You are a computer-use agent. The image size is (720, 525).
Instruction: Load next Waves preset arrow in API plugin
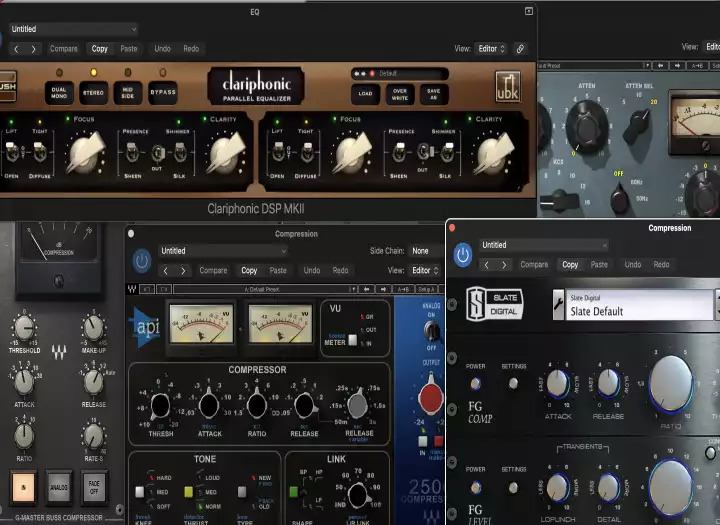coord(383,289)
